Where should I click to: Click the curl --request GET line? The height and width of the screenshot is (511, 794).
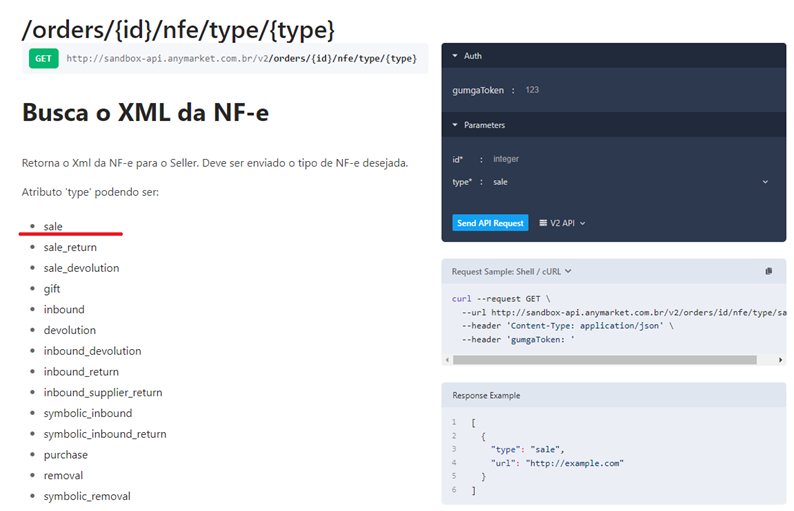[x=501, y=299]
